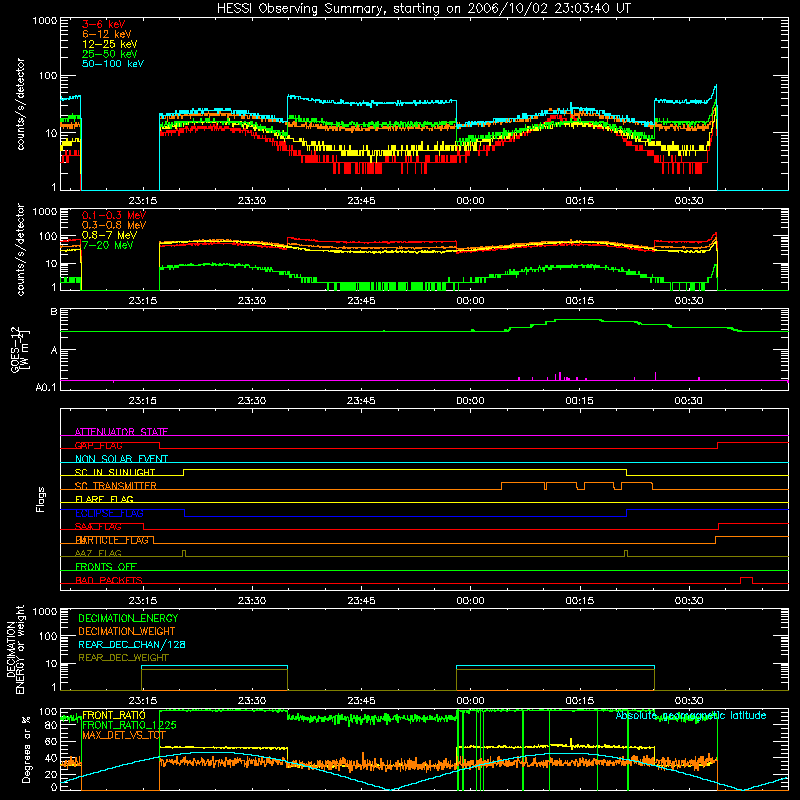Pick the MAX_DET_VS_TOT legend entry
Viewport: 800px width, 800px height.
coord(123,735)
